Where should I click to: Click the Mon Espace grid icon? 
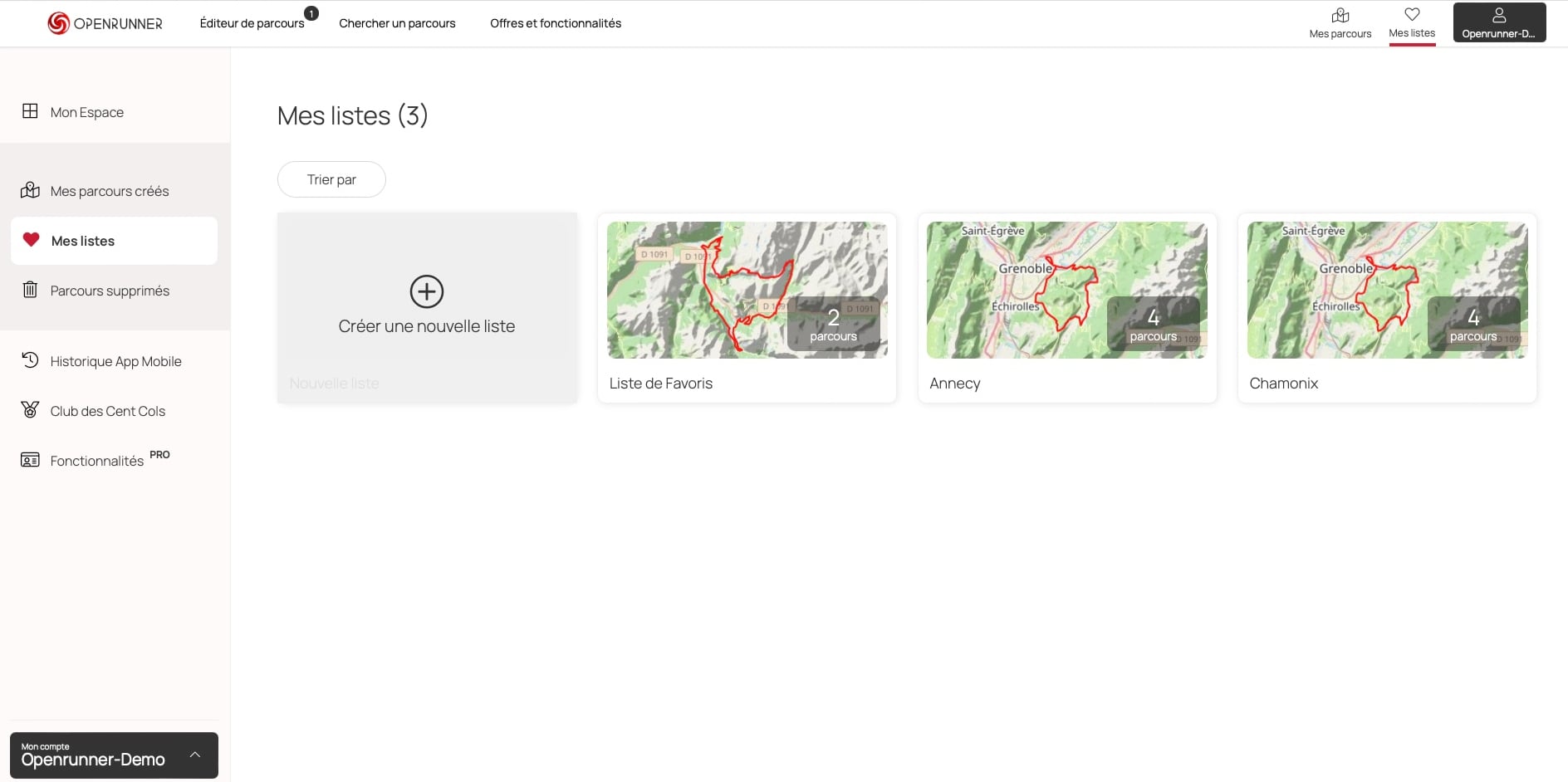[x=30, y=111]
